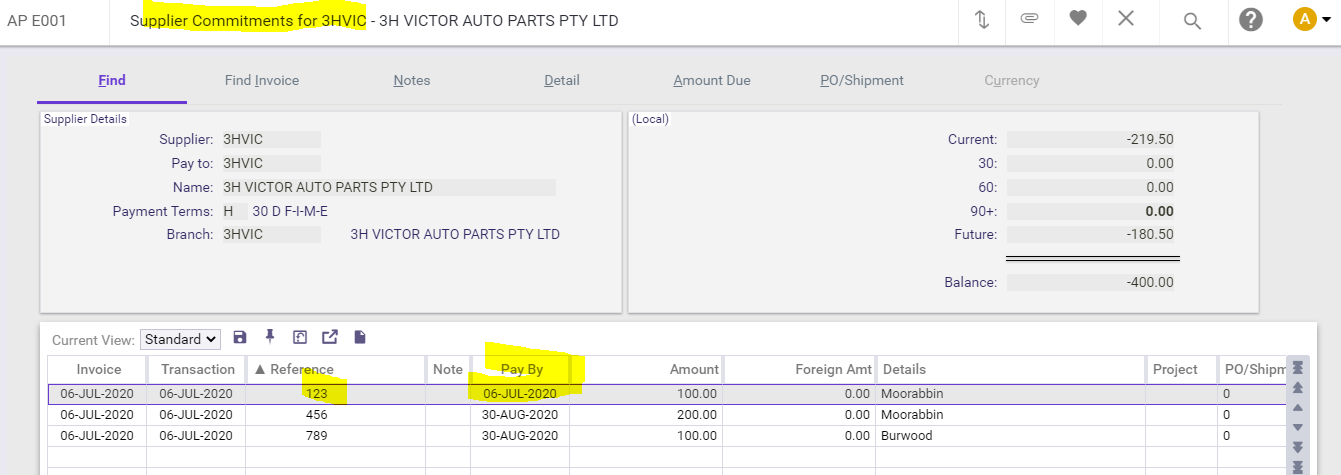1341x475 pixels.
Task: Sort by the Invoice column header
Action: 97,369
